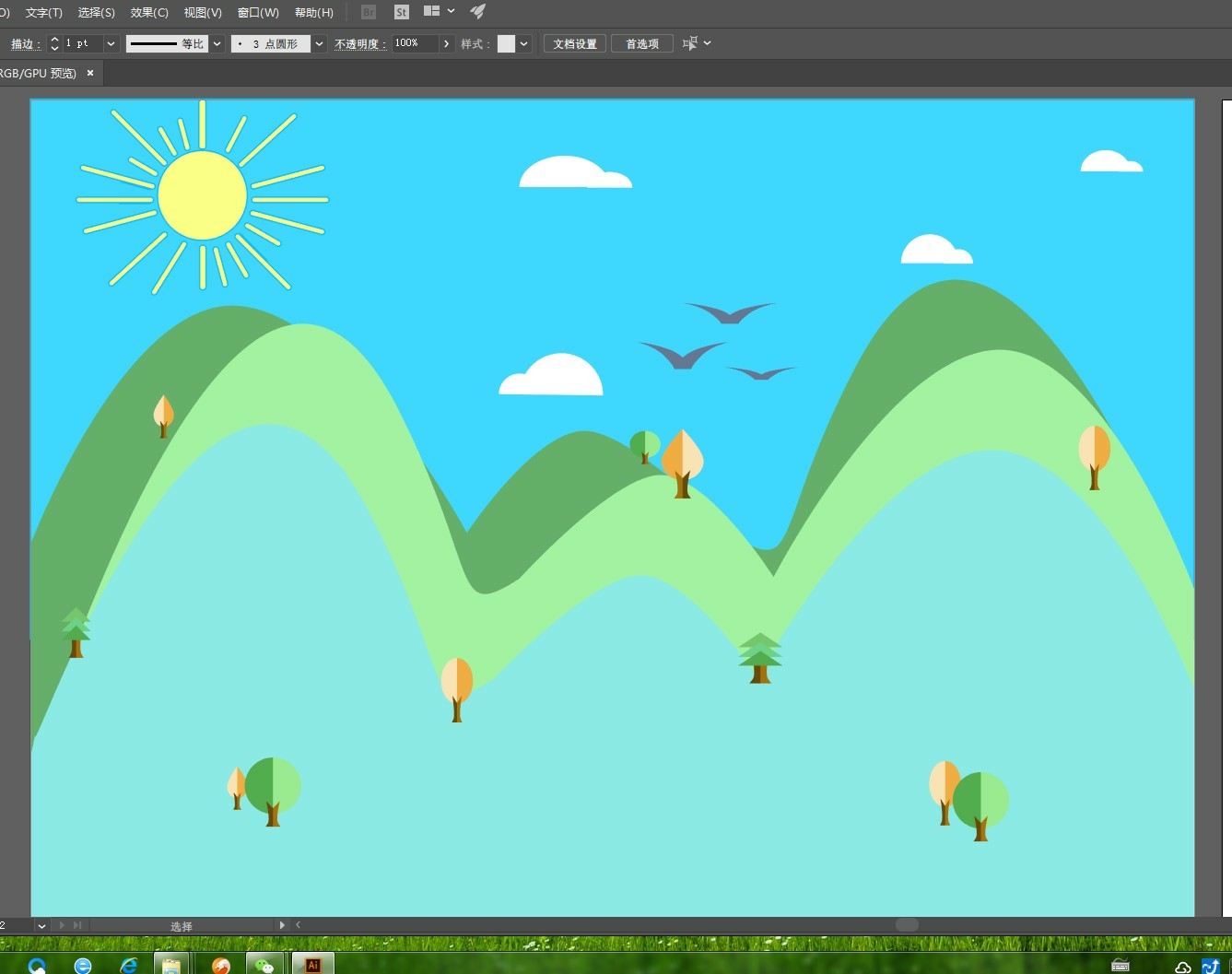Open WeChat from the taskbar
The height and width of the screenshot is (974, 1232).
tap(264, 965)
